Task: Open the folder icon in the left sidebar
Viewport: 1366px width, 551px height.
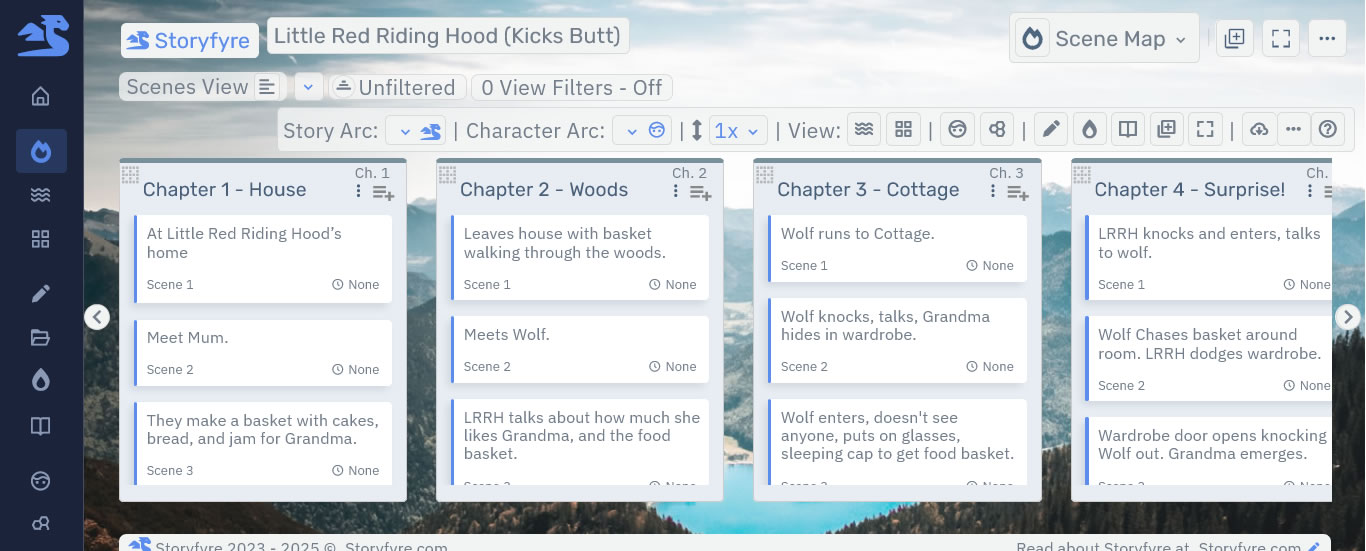Action: 40,337
